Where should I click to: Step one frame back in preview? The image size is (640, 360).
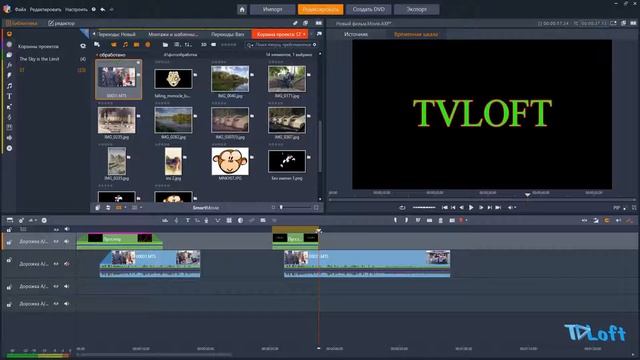coord(462,208)
